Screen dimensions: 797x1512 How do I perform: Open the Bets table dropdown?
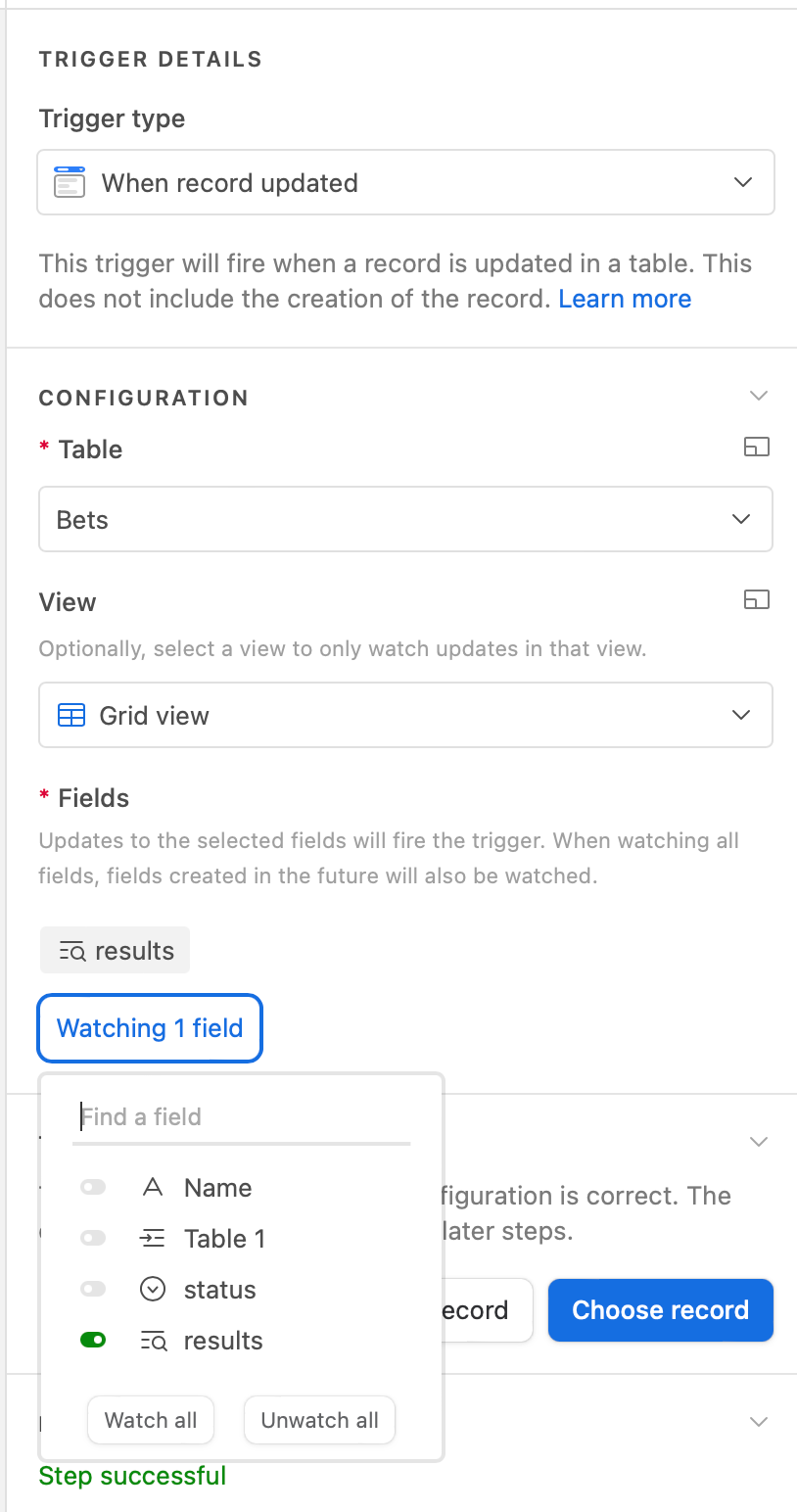406,519
